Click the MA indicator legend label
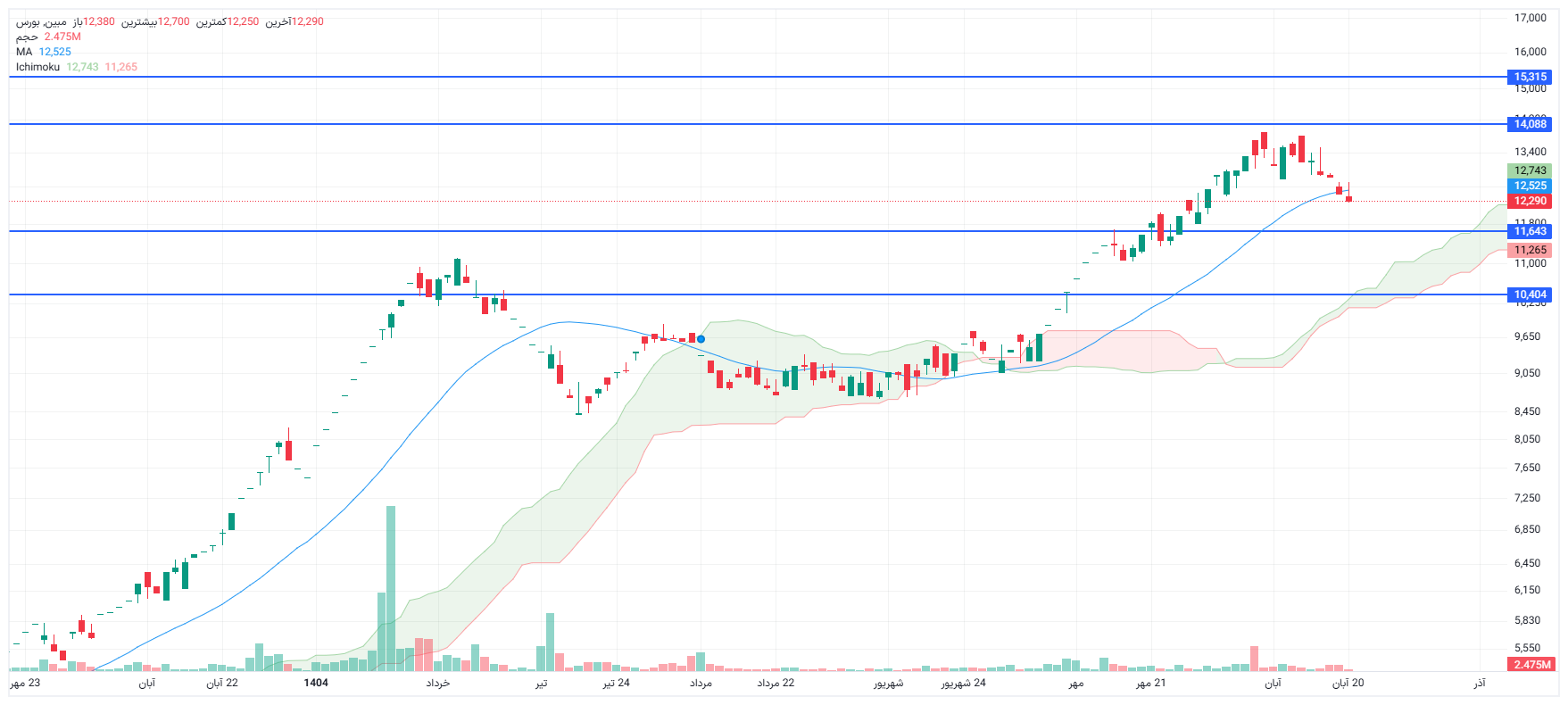1568x705 pixels. click(x=24, y=52)
